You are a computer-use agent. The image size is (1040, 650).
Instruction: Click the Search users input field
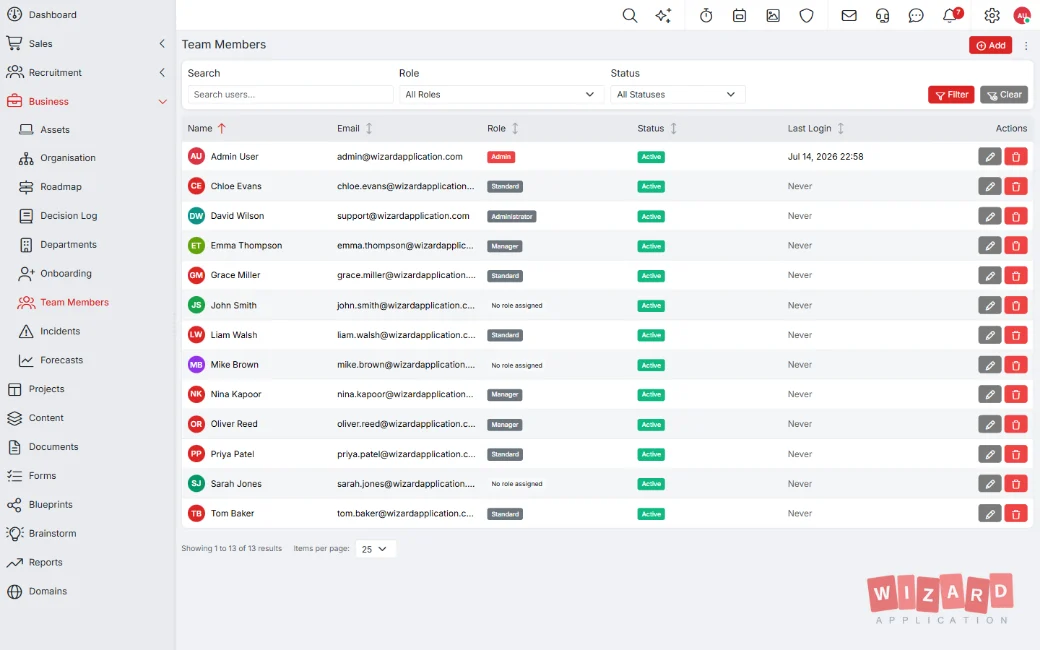[291, 94]
